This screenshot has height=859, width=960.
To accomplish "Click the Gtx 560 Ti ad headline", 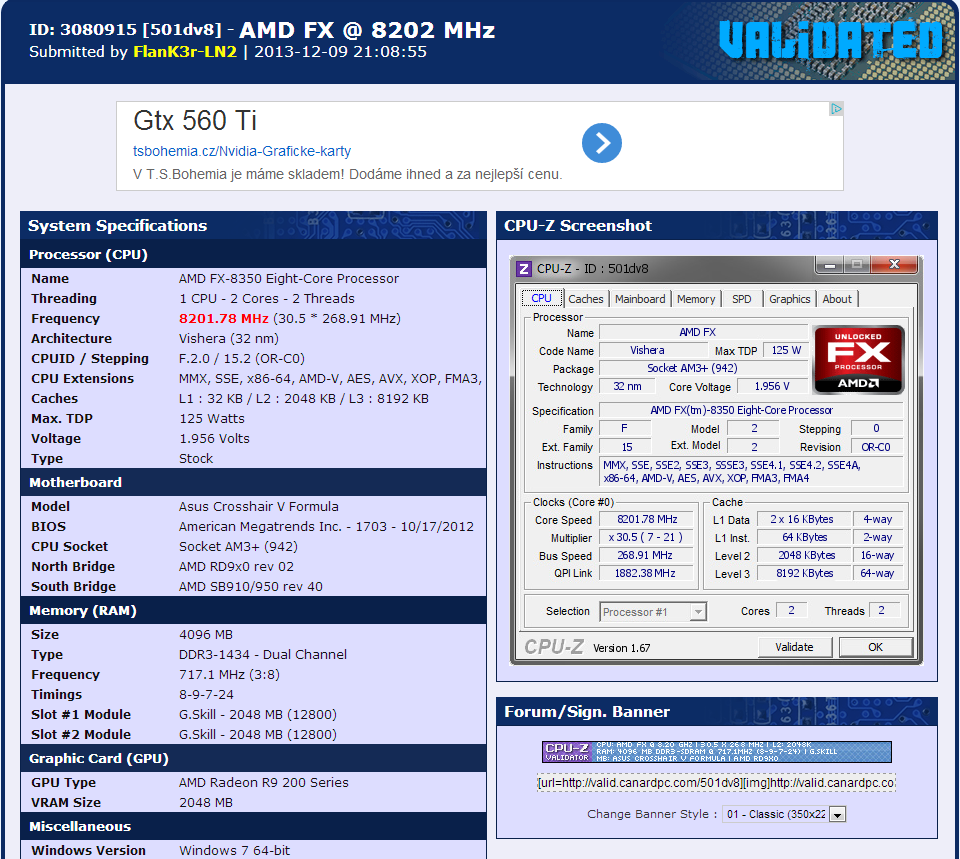I will [x=195, y=120].
